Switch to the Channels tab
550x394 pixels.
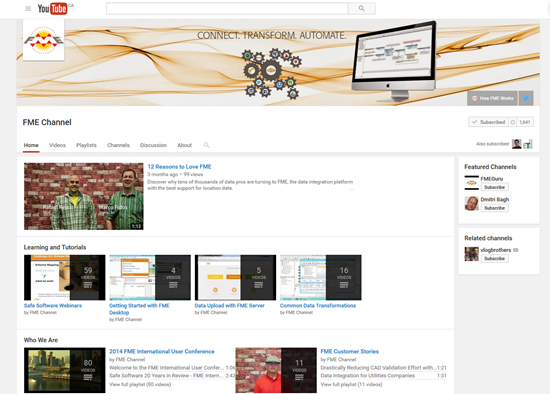[118, 145]
